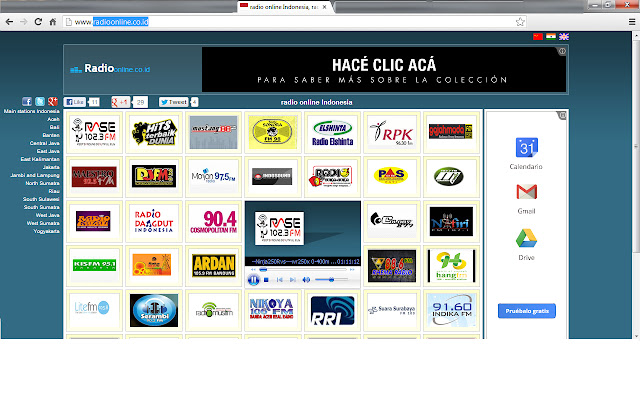Stop playback in the embedded media player
Image resolution: width=640 pixels, height=400 pixels.
[266, 280]
